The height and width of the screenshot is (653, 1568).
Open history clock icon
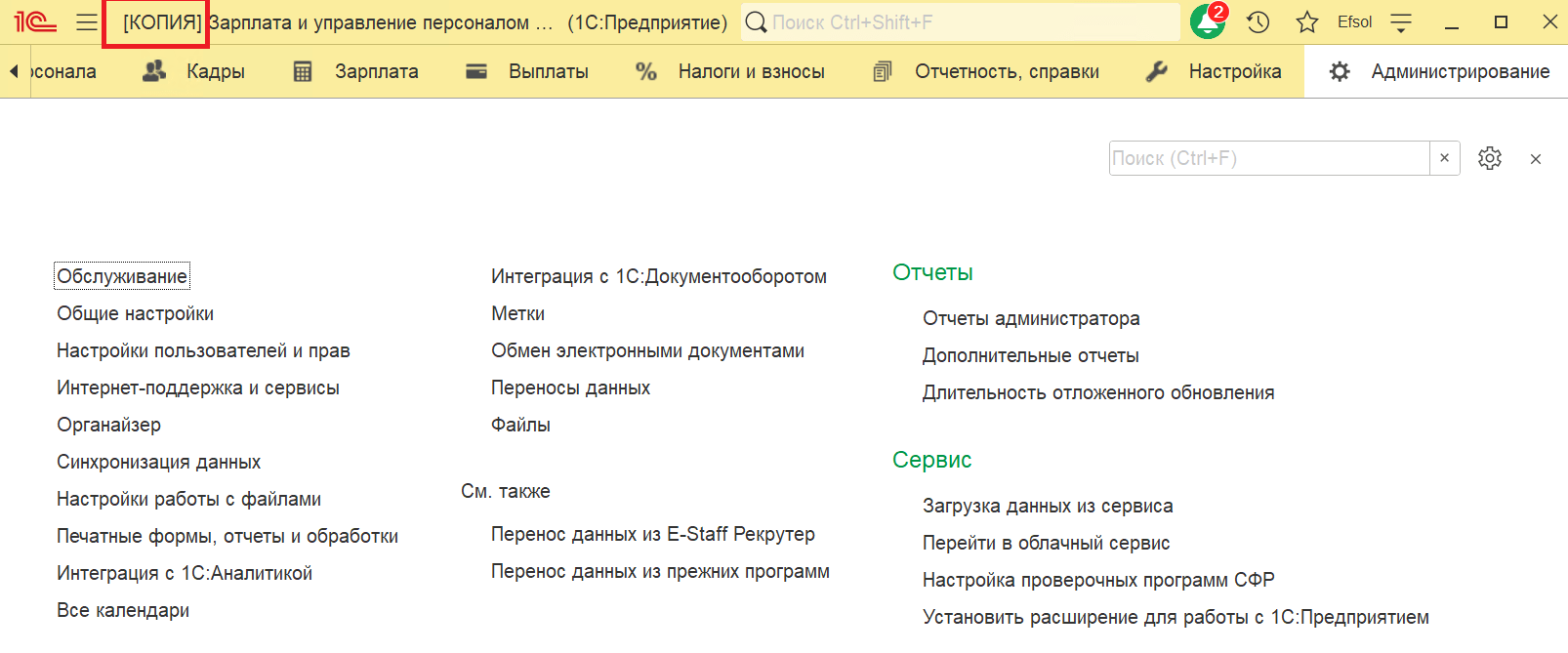(x=1259, y=21)
